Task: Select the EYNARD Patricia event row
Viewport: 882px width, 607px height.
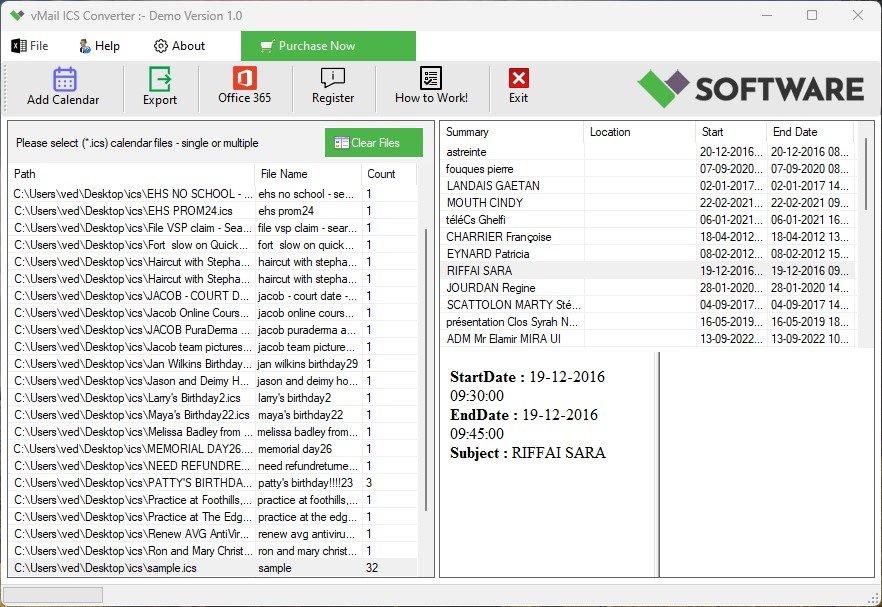Action: pyautogui.click(x=648, y=254)
